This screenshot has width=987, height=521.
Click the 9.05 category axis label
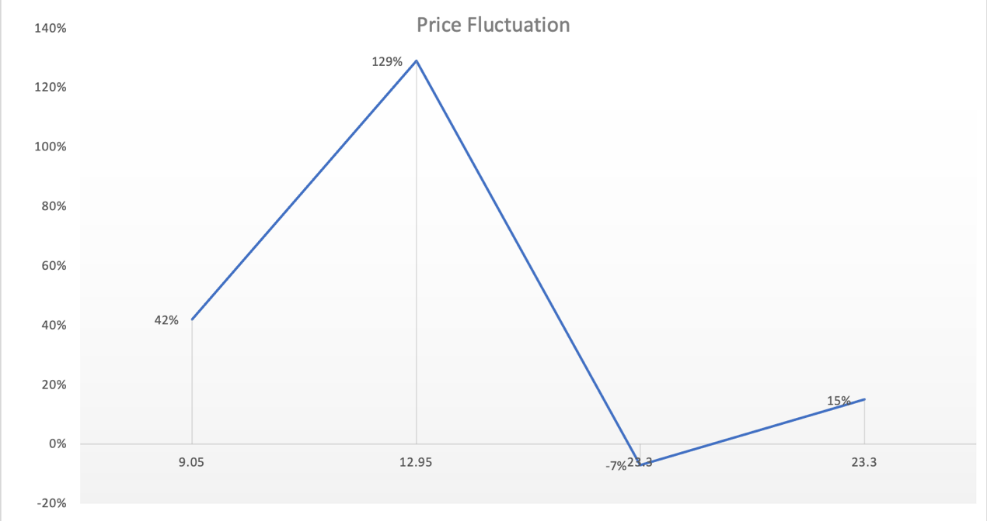point(191,462)
